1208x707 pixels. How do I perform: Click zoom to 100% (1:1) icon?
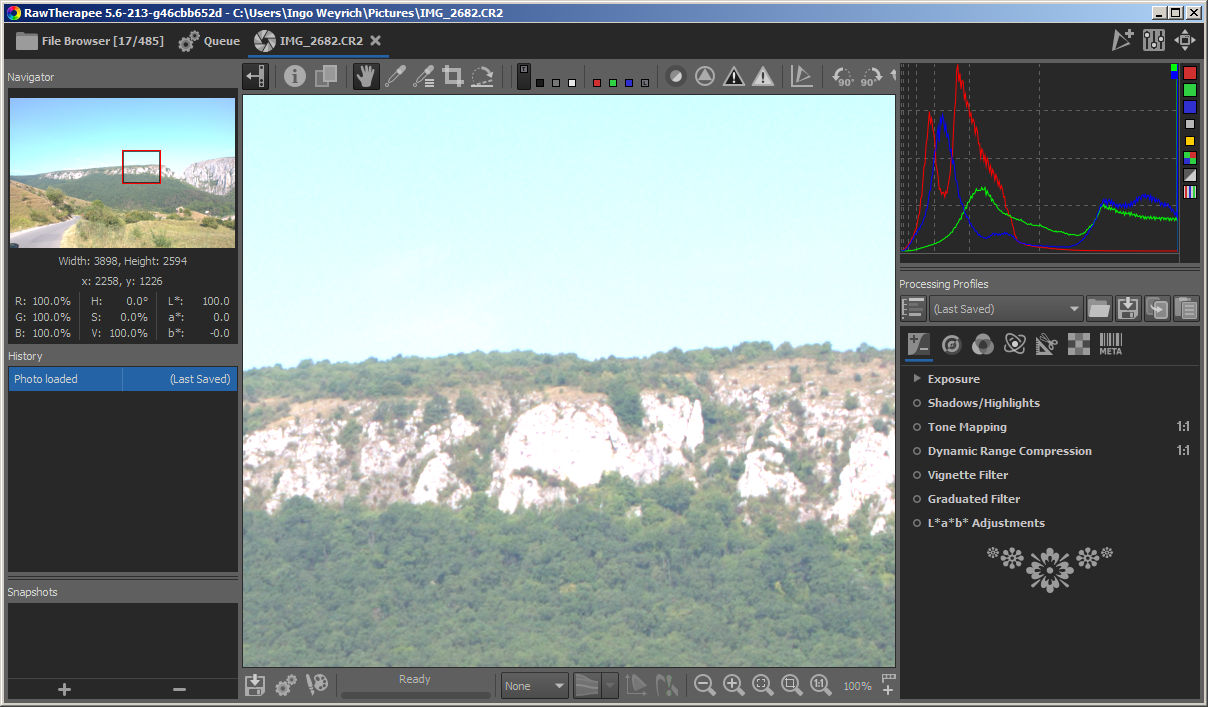pyautogui.click(x=820, y=685)
